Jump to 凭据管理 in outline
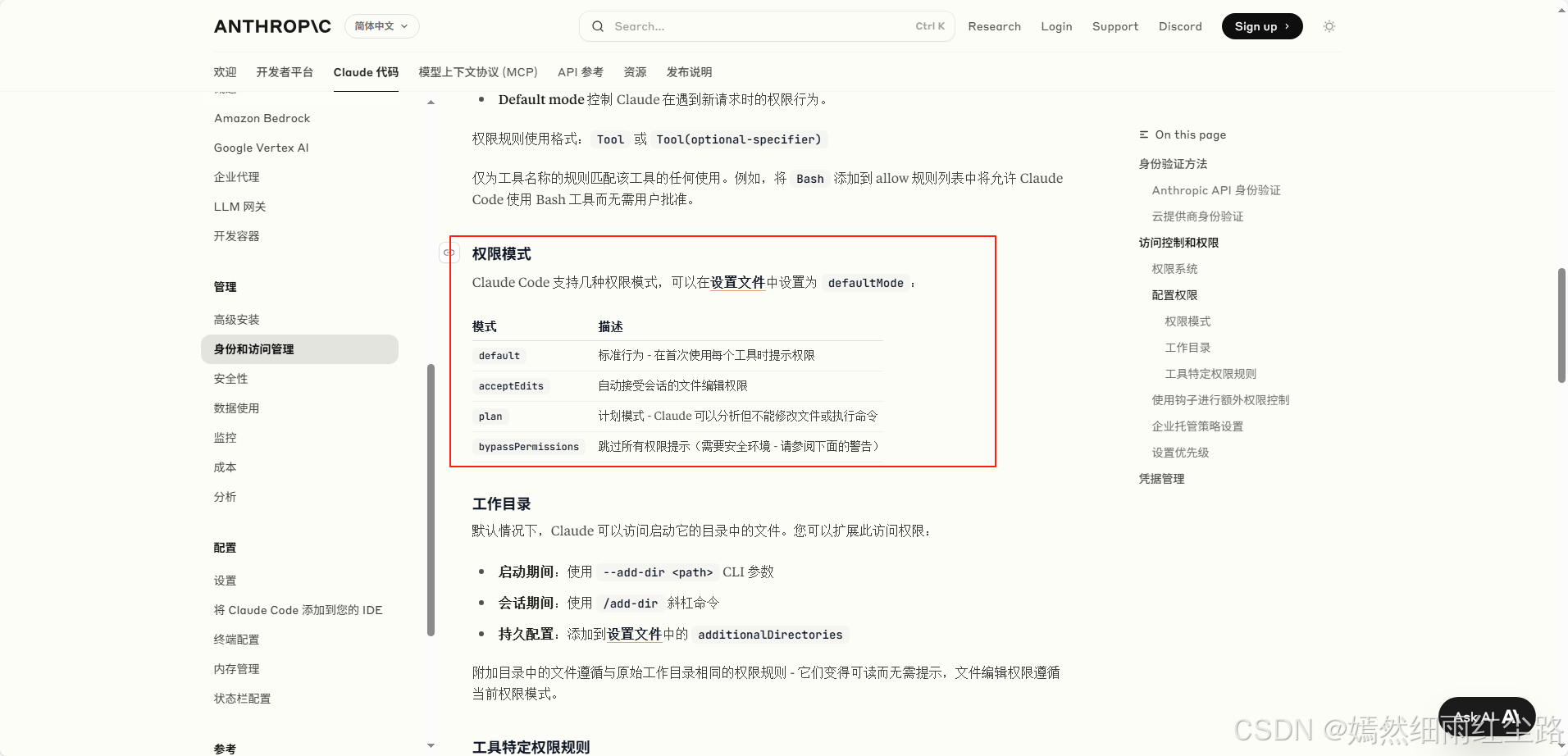The image size is (1568, 756). tap(1161, 479)
